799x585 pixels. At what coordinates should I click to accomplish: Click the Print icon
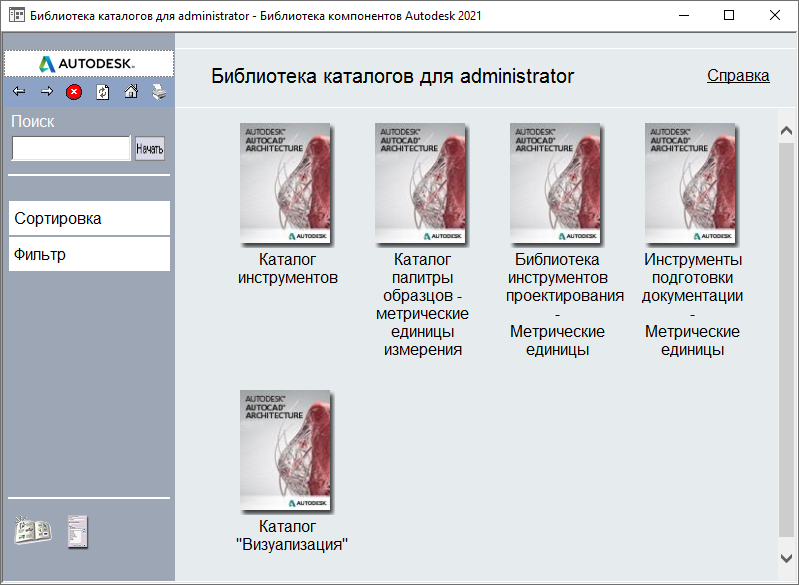point(159,92)
